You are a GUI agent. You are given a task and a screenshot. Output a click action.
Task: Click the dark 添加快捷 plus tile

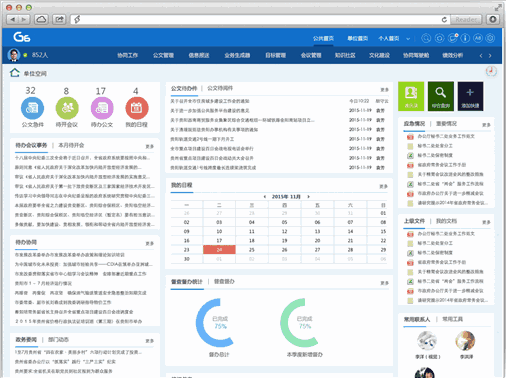[x=470, y=96]
